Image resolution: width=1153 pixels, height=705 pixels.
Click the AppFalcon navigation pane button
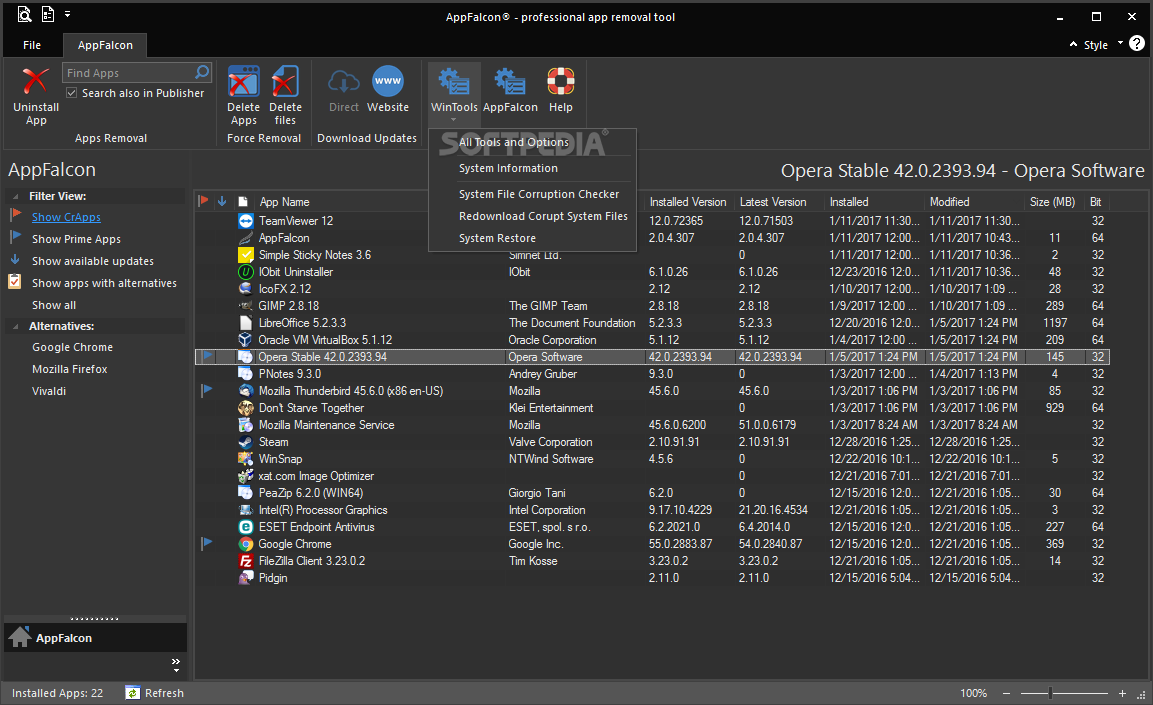tap(96, 637)
